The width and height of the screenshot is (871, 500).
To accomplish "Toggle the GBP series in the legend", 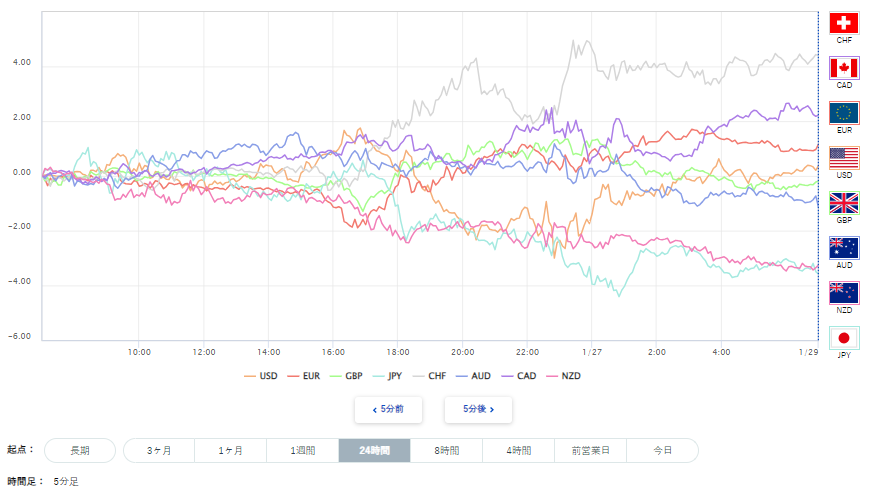I will pyautogui.click(x=346, y=376).
